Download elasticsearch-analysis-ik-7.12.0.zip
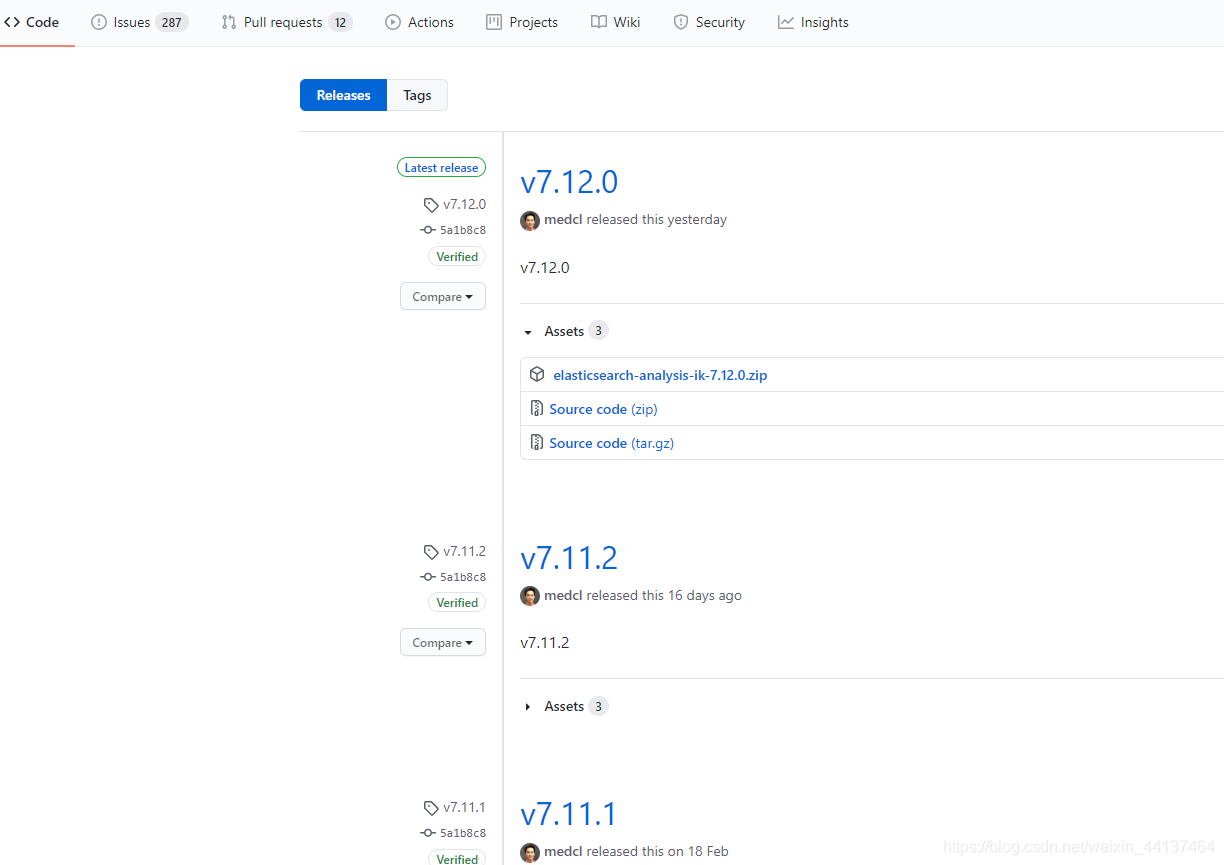This screenshot has width=1224, height=865. [660, 375]
